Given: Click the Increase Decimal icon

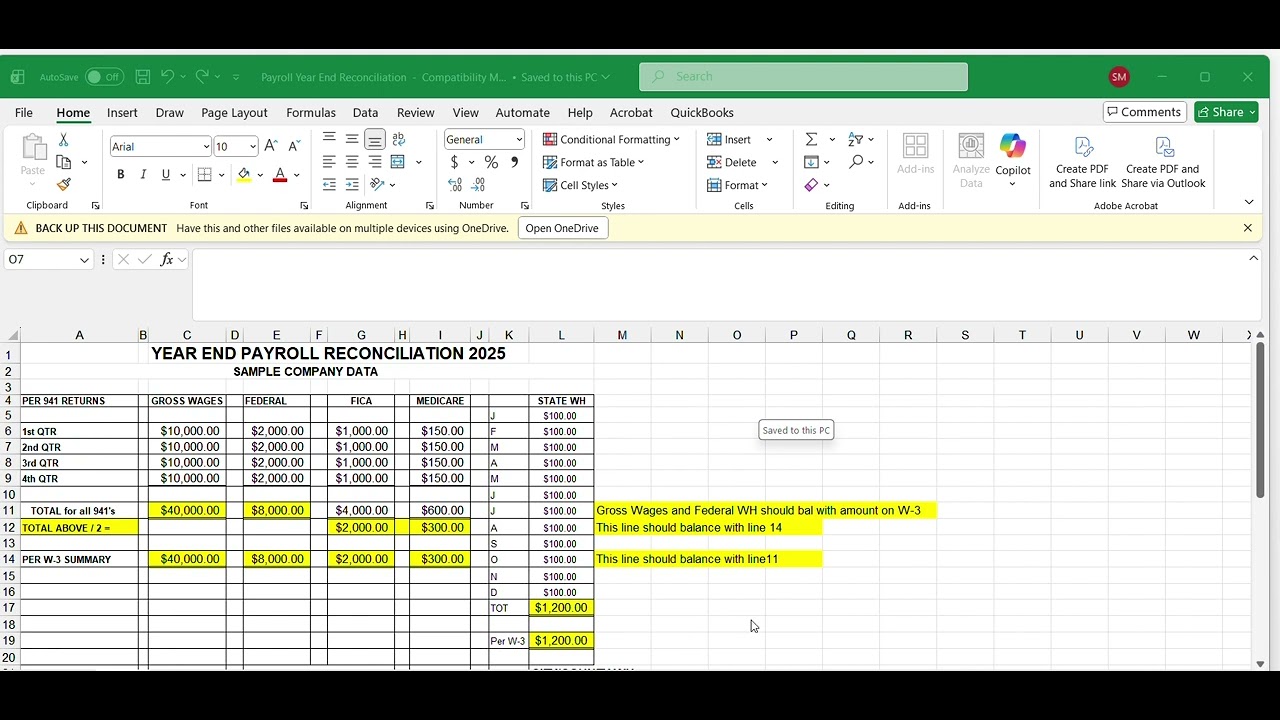Looking at the screenshot, I should pyautogui.click(x=455, y=185).
